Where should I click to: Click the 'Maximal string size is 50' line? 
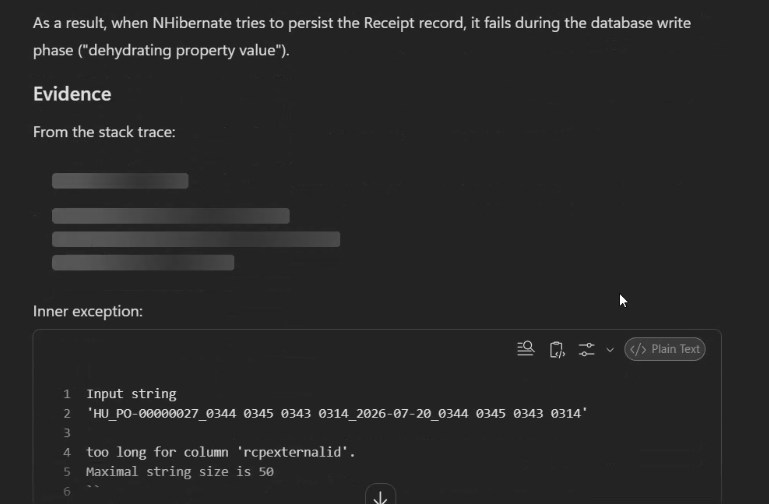[180, 472]
